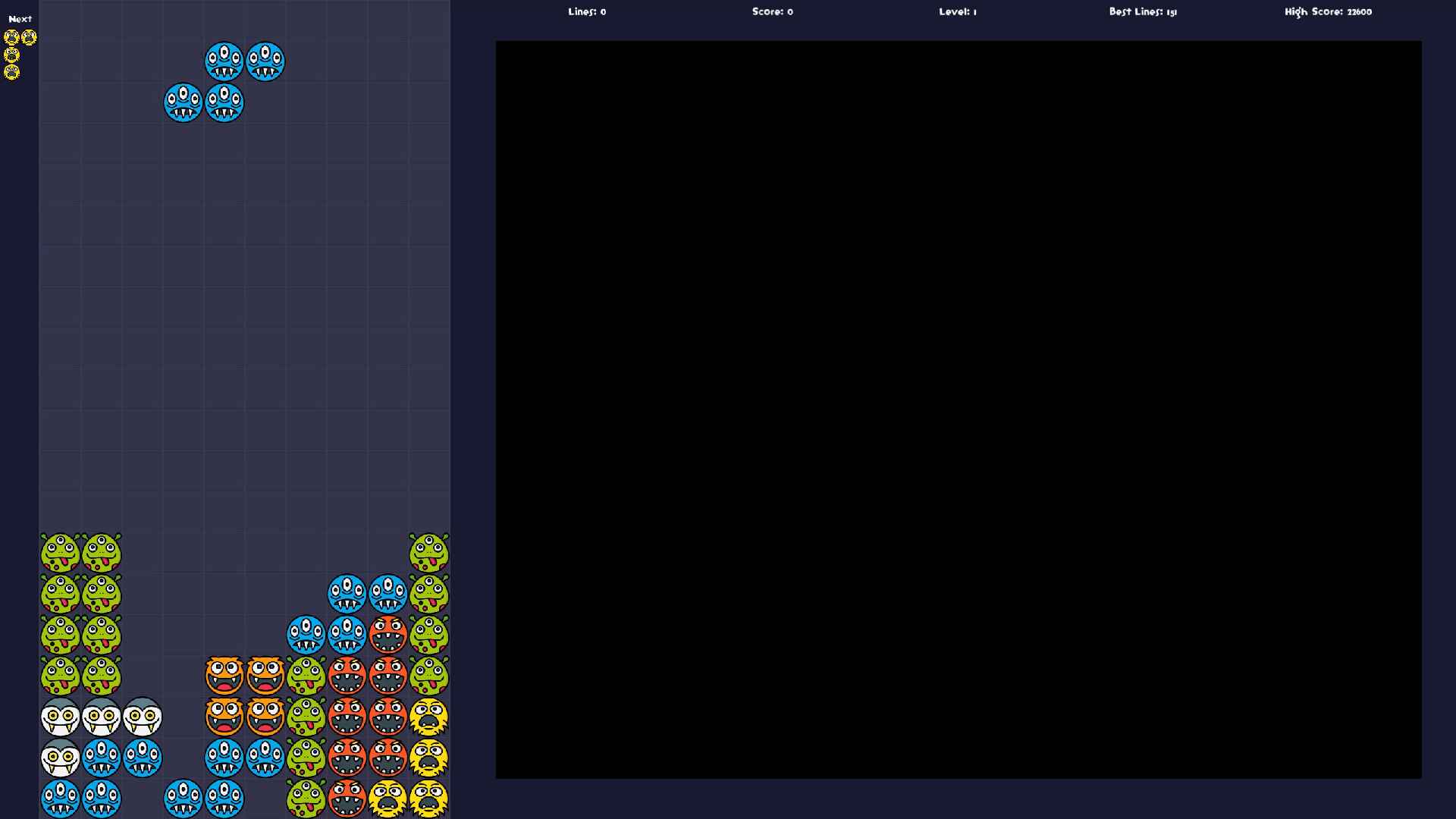
Task: Click the Score counter label
Action: (x=772, y=12)
